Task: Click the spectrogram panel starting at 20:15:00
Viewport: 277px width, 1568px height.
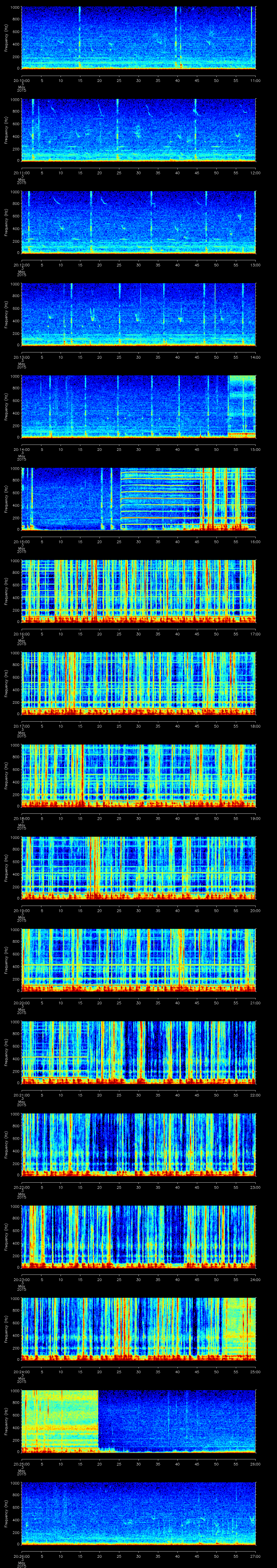Action: 139,499
